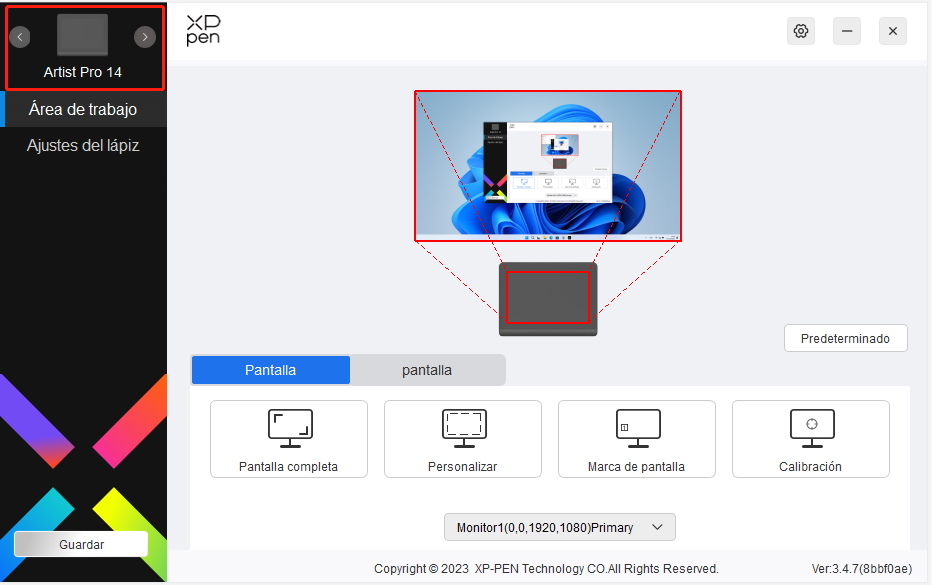The width and height of the screenshot is (932, 585).
Task: Switch to the grey pantalla tab
Action: 427,370
